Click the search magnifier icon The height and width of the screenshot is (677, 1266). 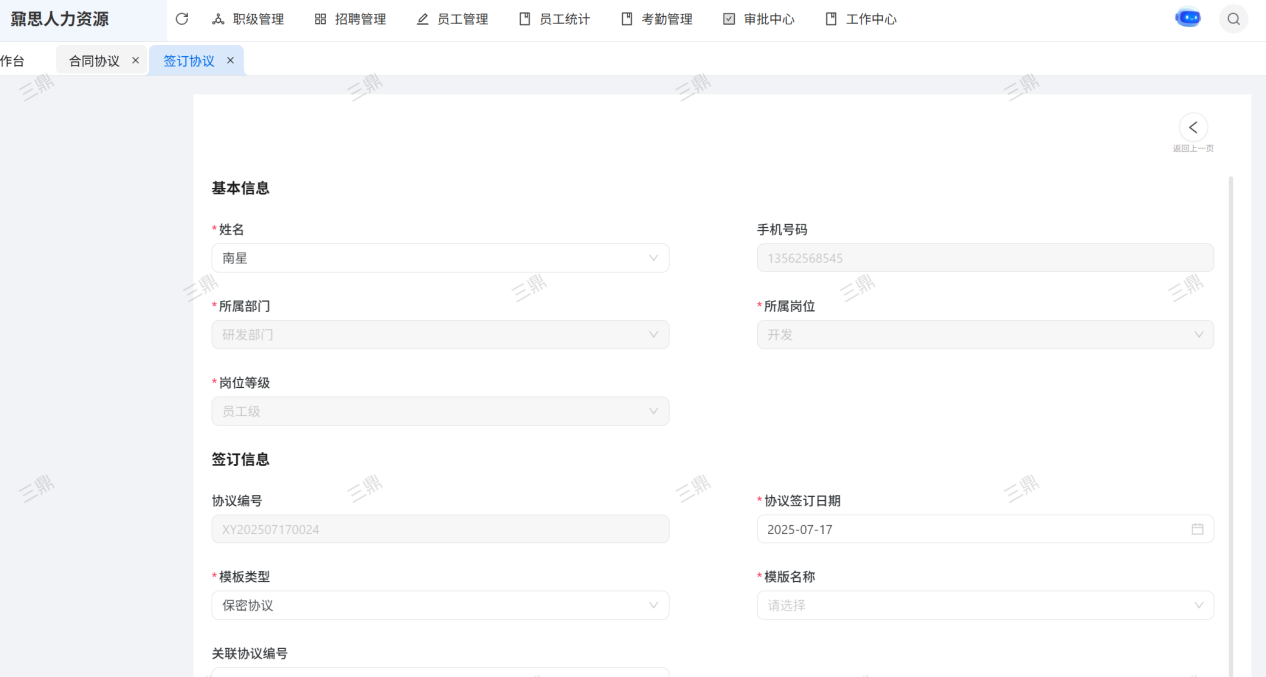1233,19
